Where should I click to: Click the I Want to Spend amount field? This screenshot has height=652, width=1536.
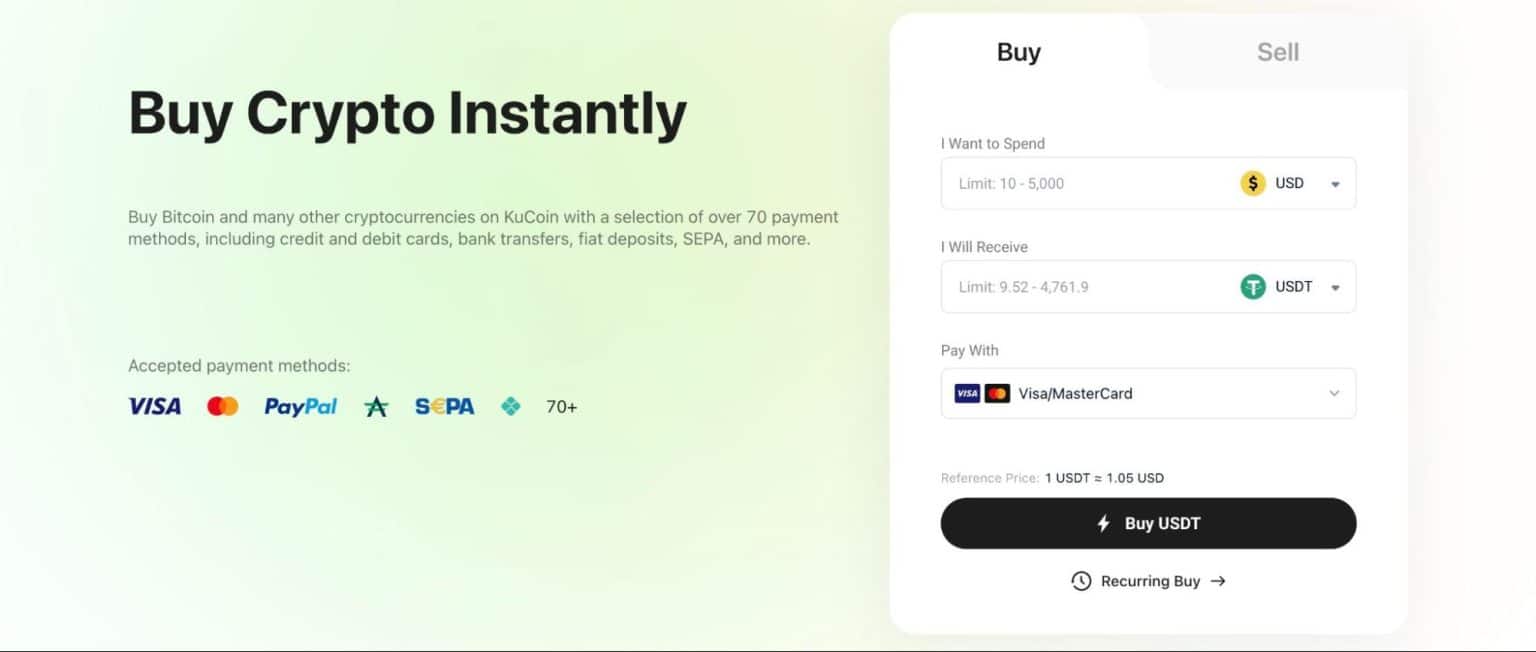(x=1060, y=183)
